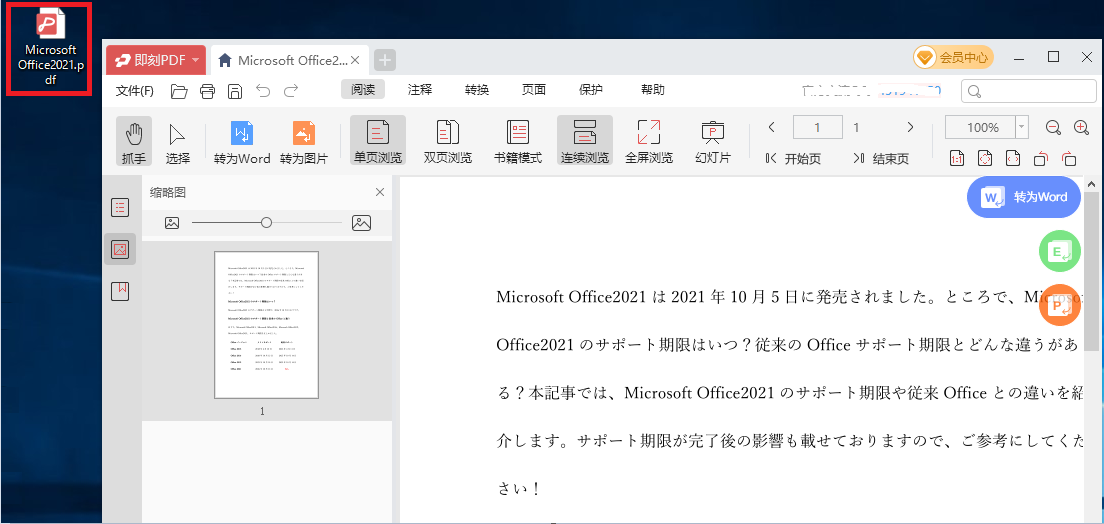1104x524 pixels.
Task: Switch to 单页浏览 single page view
Action: pyautogui.click(x=377, y=141)
